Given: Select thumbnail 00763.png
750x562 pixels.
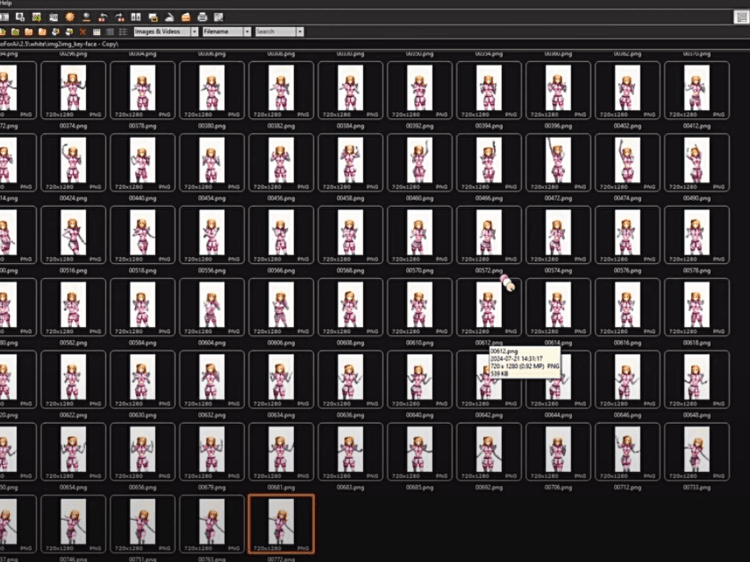Looking at the screenshot, I should pyautogui.click(x=212, y=524).
